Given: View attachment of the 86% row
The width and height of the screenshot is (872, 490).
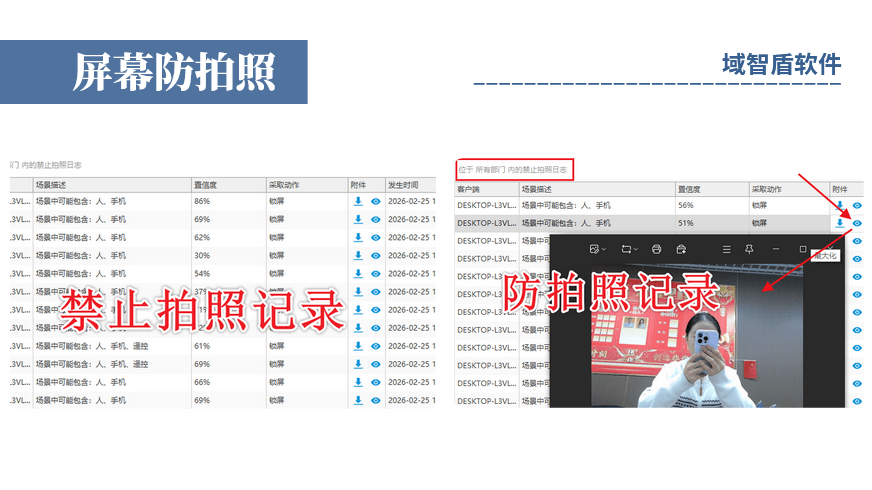Looking at the screenshot, I should point(376,201).
